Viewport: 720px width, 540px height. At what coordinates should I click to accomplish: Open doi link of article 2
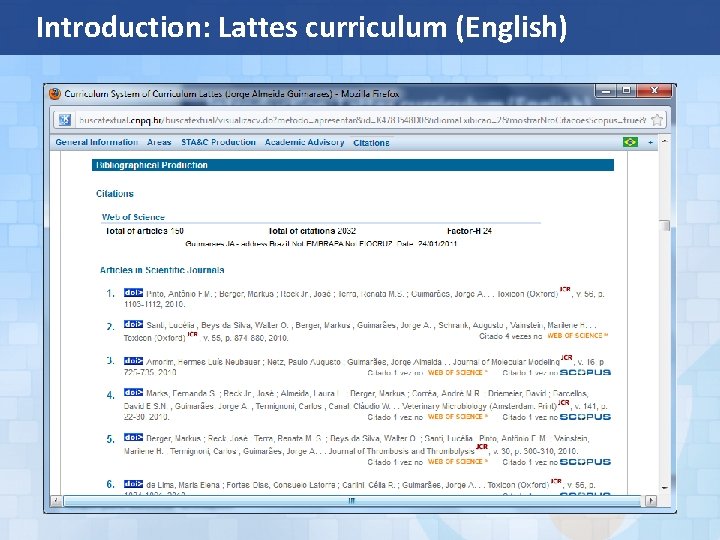pos(133,324)
